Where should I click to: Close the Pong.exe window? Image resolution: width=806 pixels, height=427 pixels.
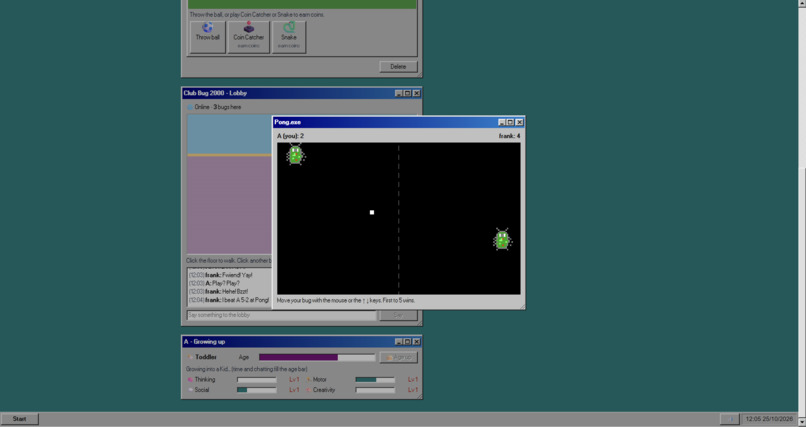(519, 122)
